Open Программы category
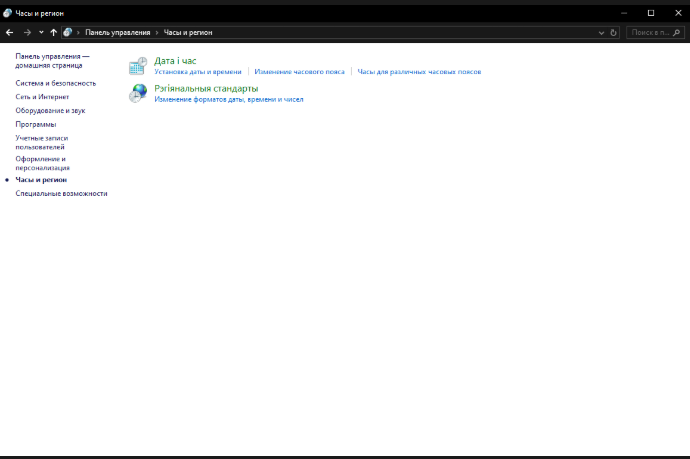The image size is (690, 459). tap(36, 124)
